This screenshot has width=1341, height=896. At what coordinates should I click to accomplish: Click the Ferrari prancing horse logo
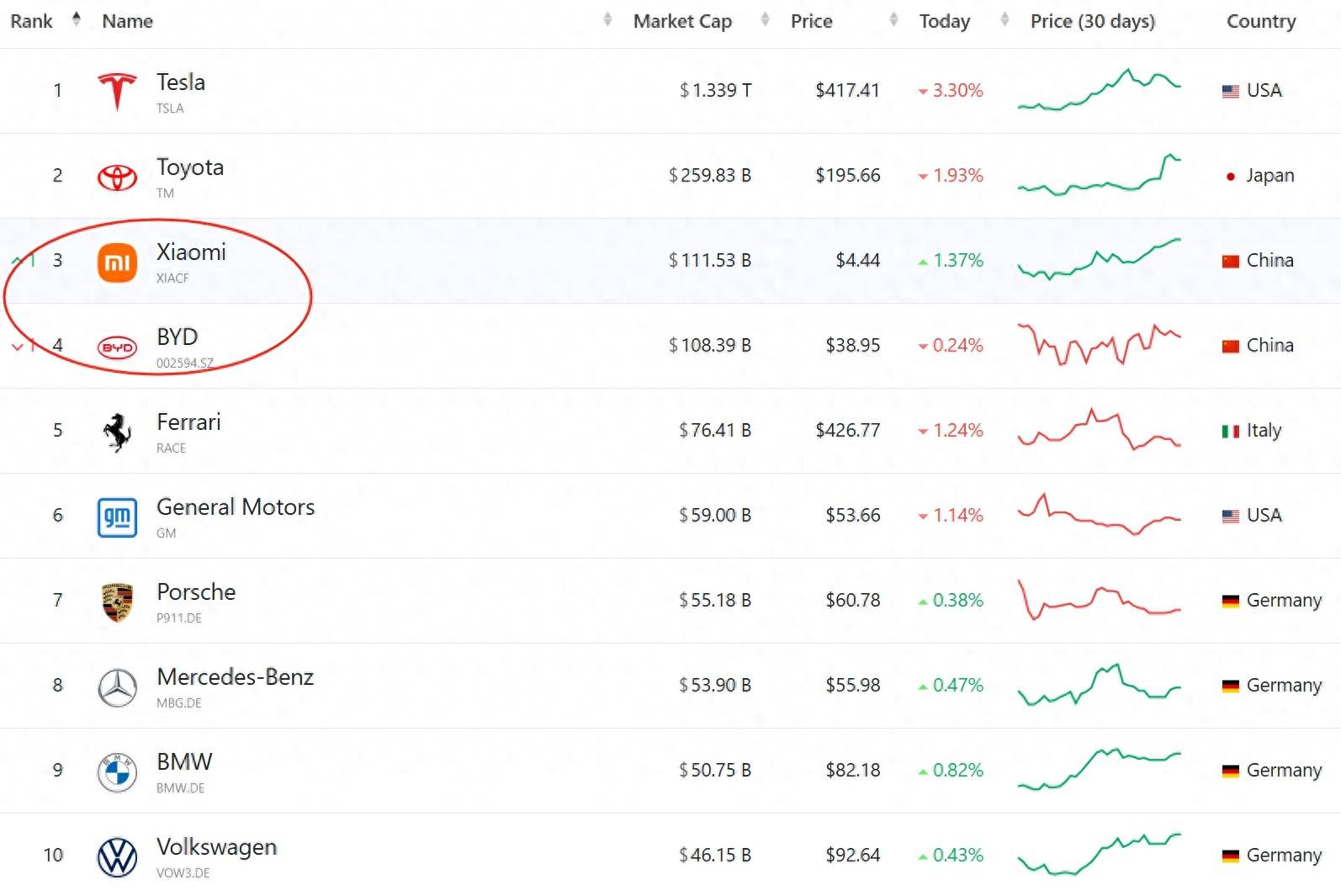pos(117,432)
